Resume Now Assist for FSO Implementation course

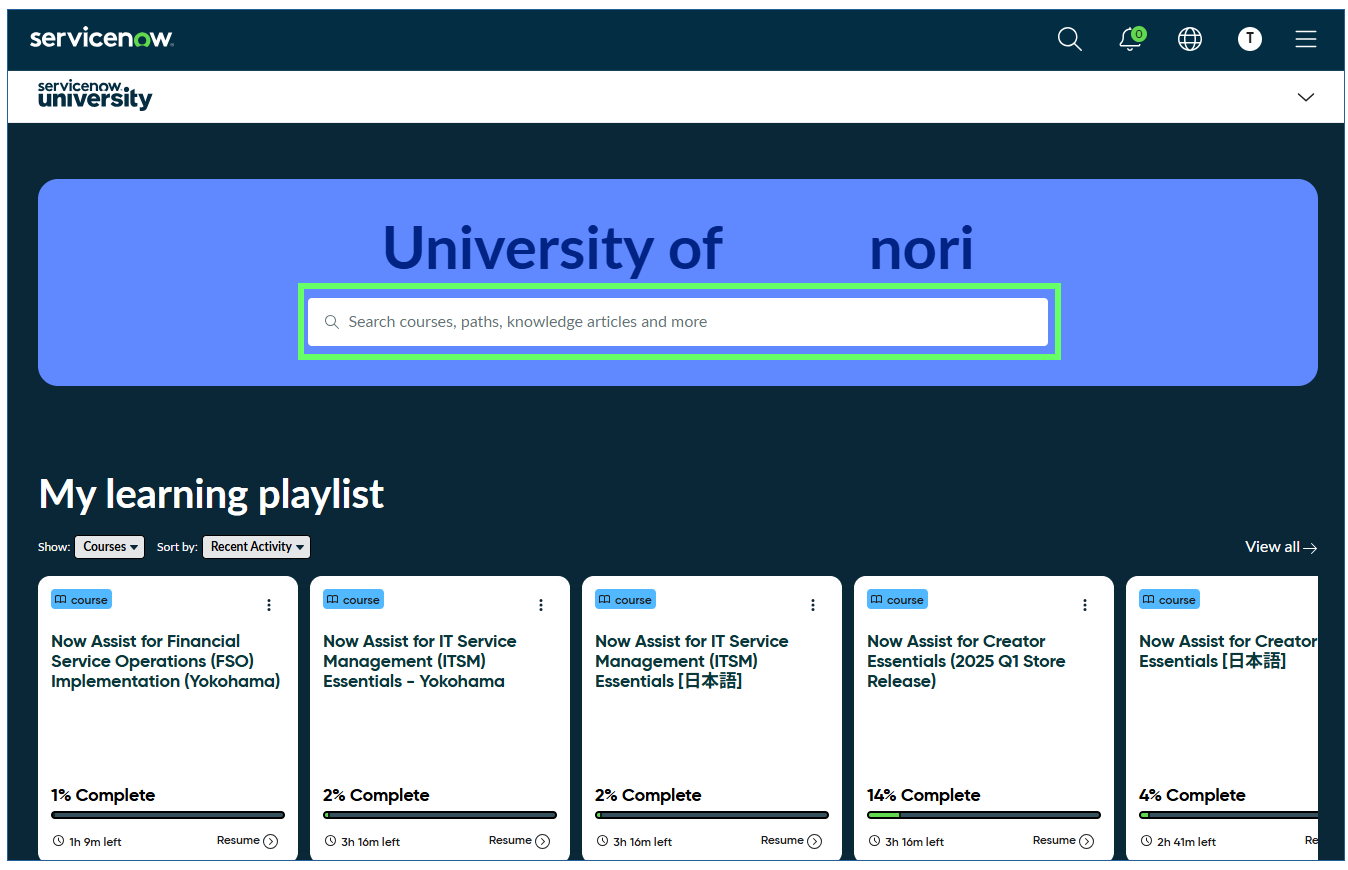click(248, 841)
